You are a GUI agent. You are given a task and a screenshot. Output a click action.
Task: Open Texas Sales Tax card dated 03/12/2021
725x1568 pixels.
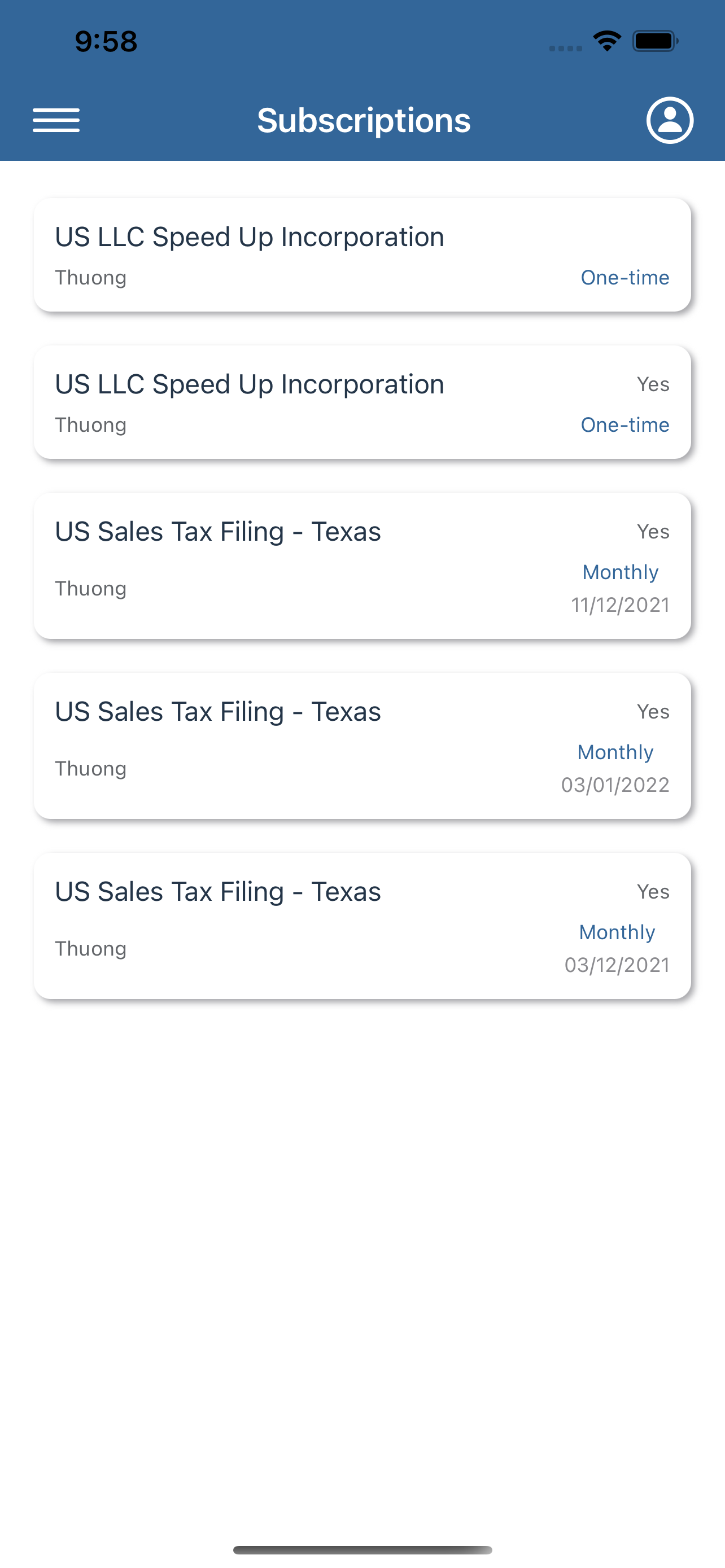coord(362,926)
